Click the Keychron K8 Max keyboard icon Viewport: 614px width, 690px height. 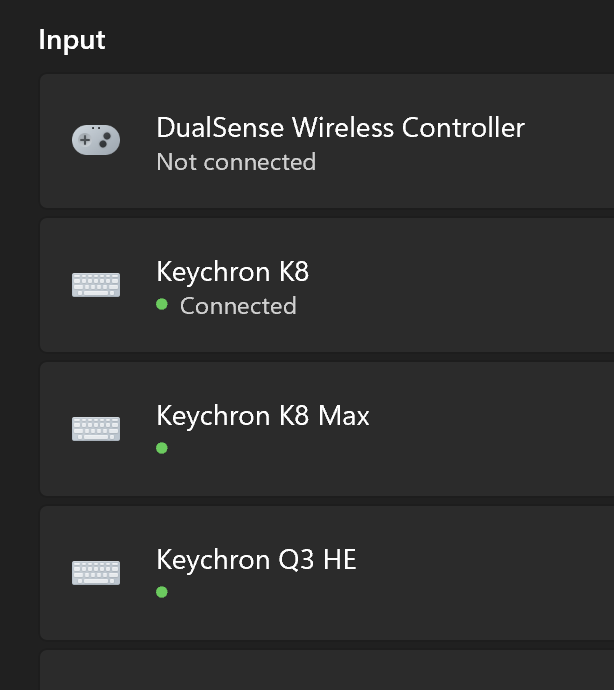[x=96, y=429]
